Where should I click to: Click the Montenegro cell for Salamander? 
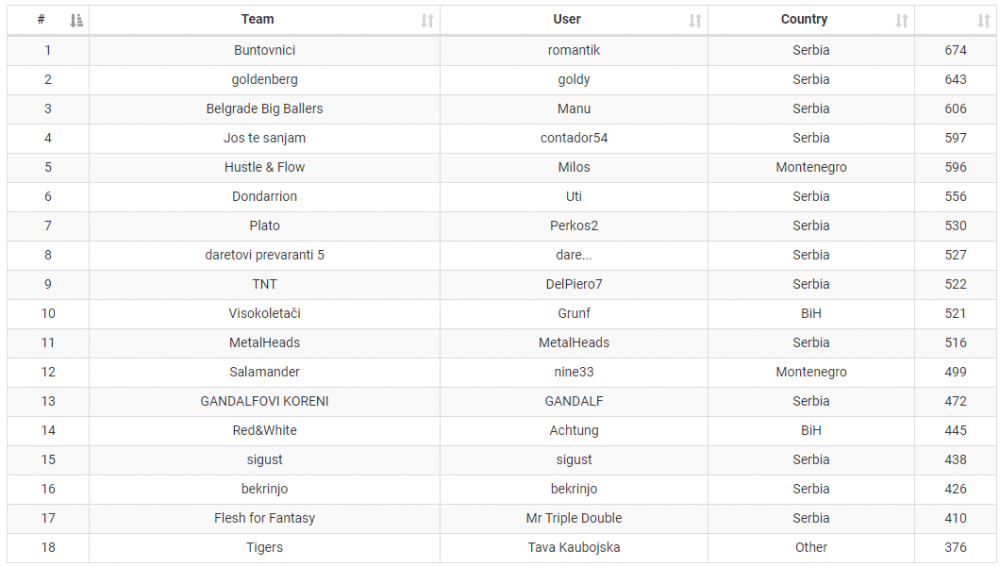click(x=811, y=372)
